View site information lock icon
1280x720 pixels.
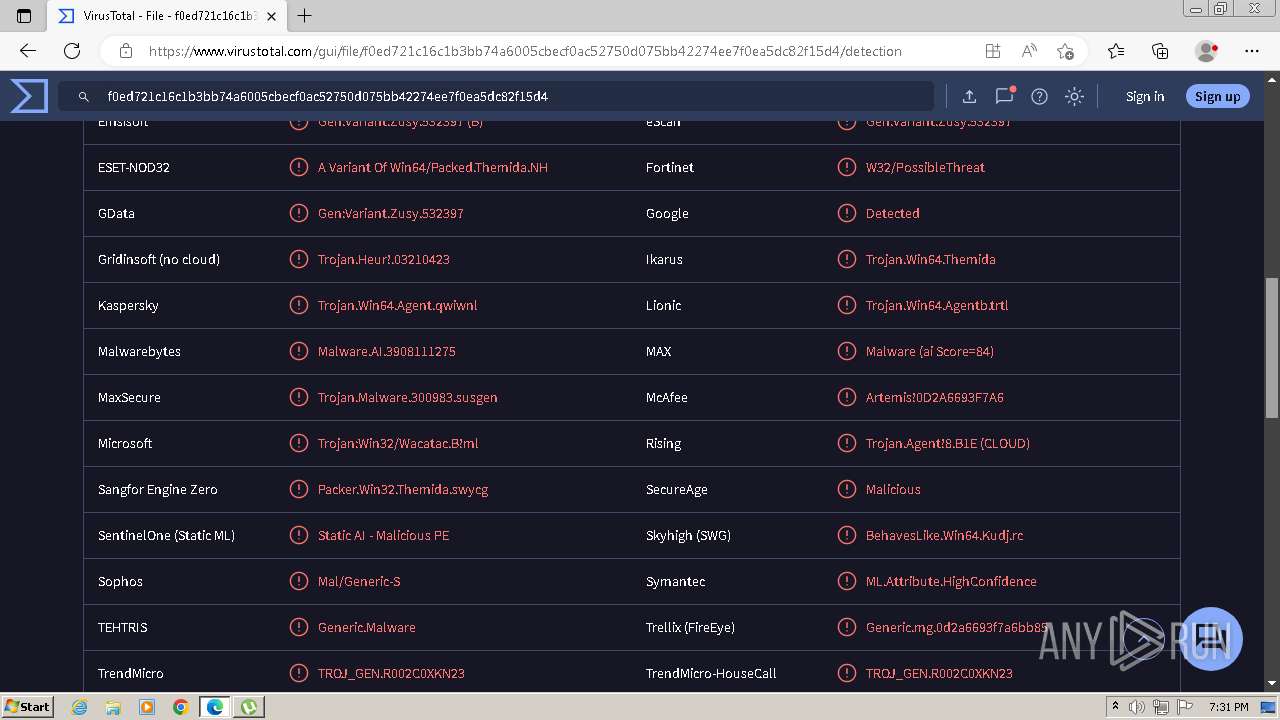point(126,51)
